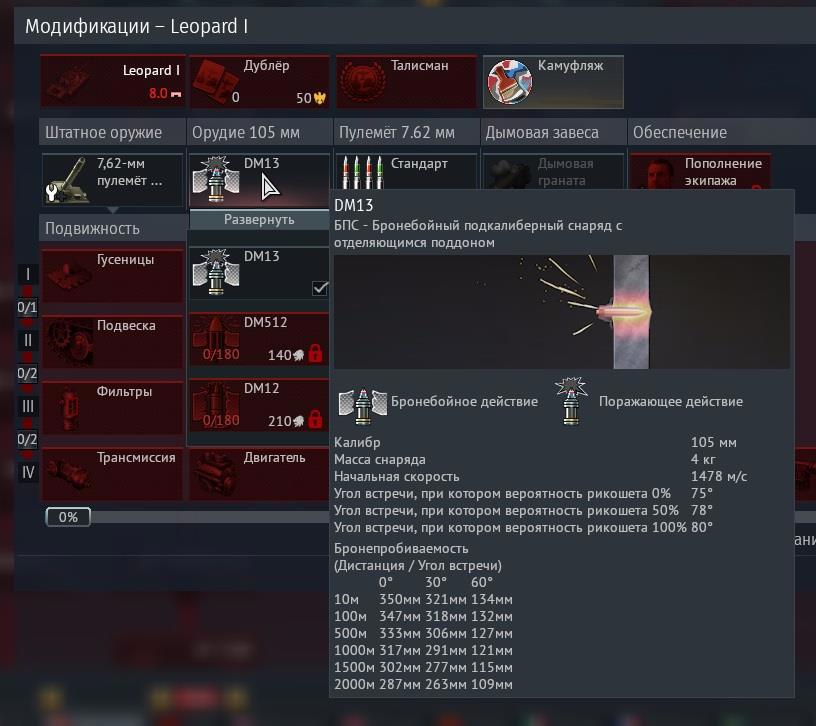Click the DM13 shell icon in expanded list
Screen dimensions: 816x726
coord(215,272)
